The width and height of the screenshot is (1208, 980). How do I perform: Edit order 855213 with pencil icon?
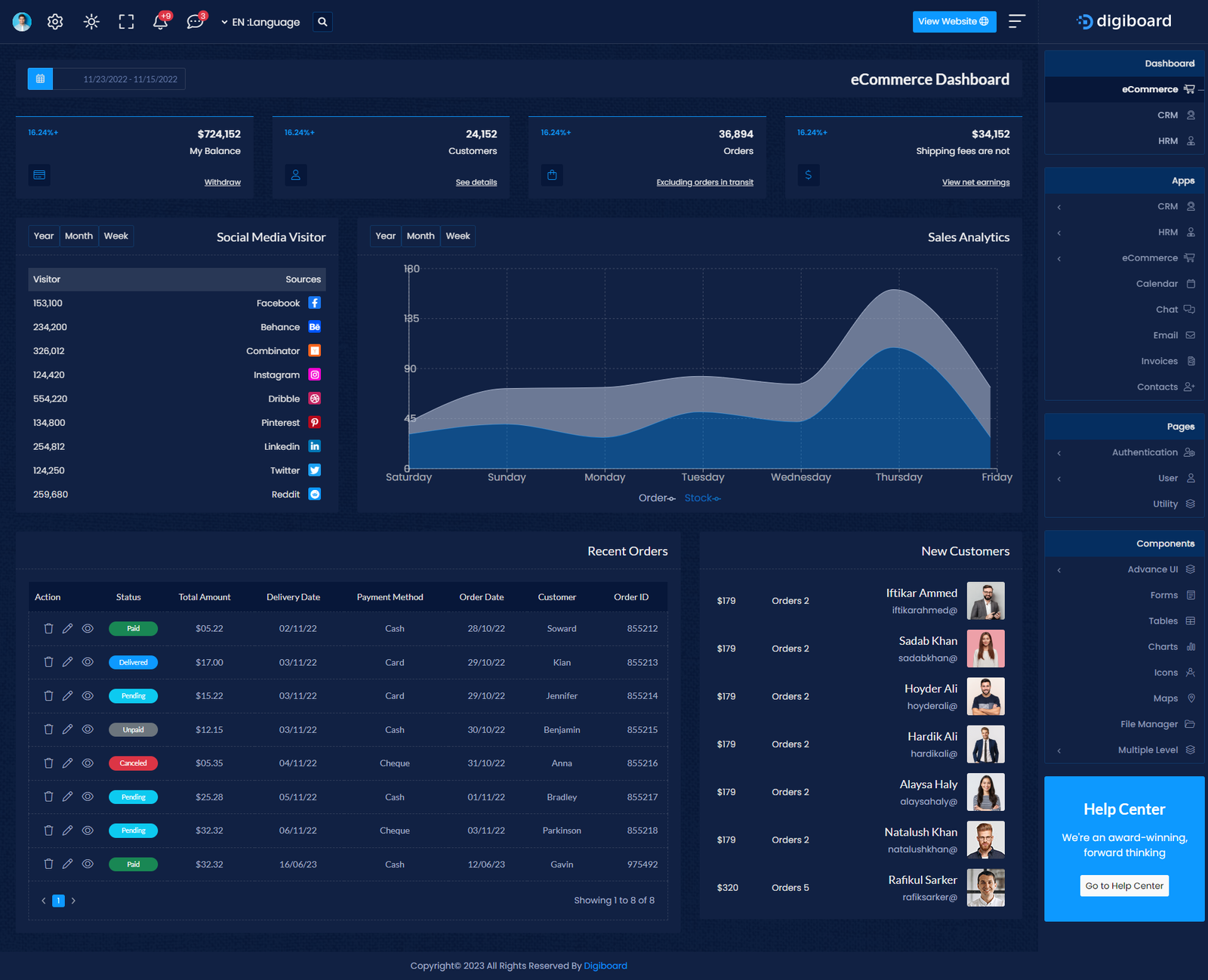click(67, 662)
